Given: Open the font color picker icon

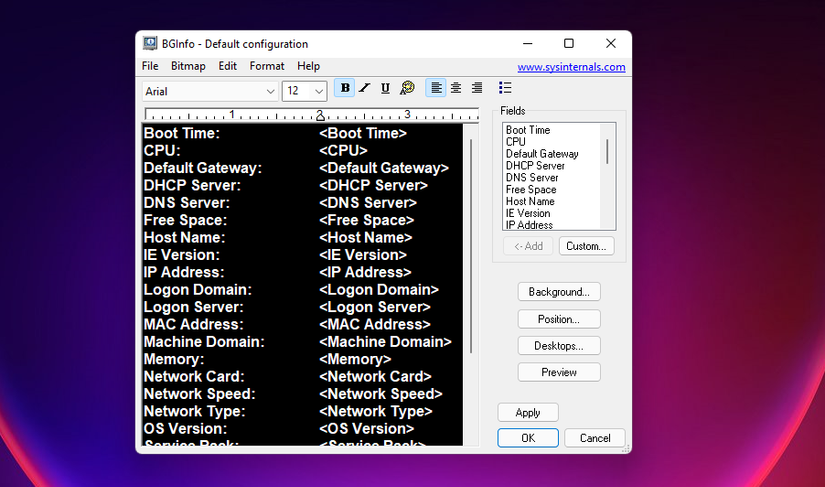Looking at the screenshot, I should pyautogui.click(x=407, y=88).
